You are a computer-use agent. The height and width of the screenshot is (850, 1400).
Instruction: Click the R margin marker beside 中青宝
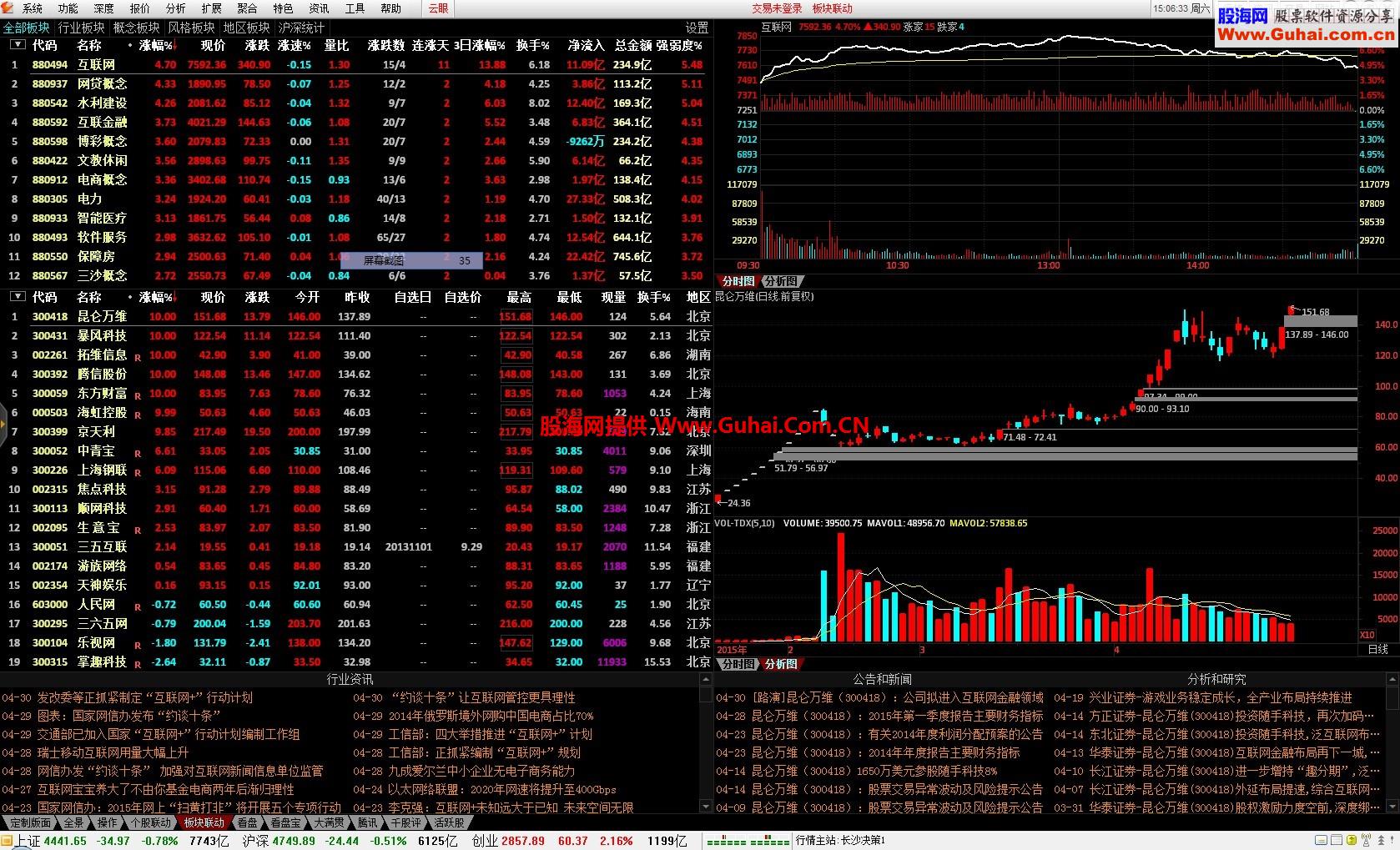(x=138, y=454)
